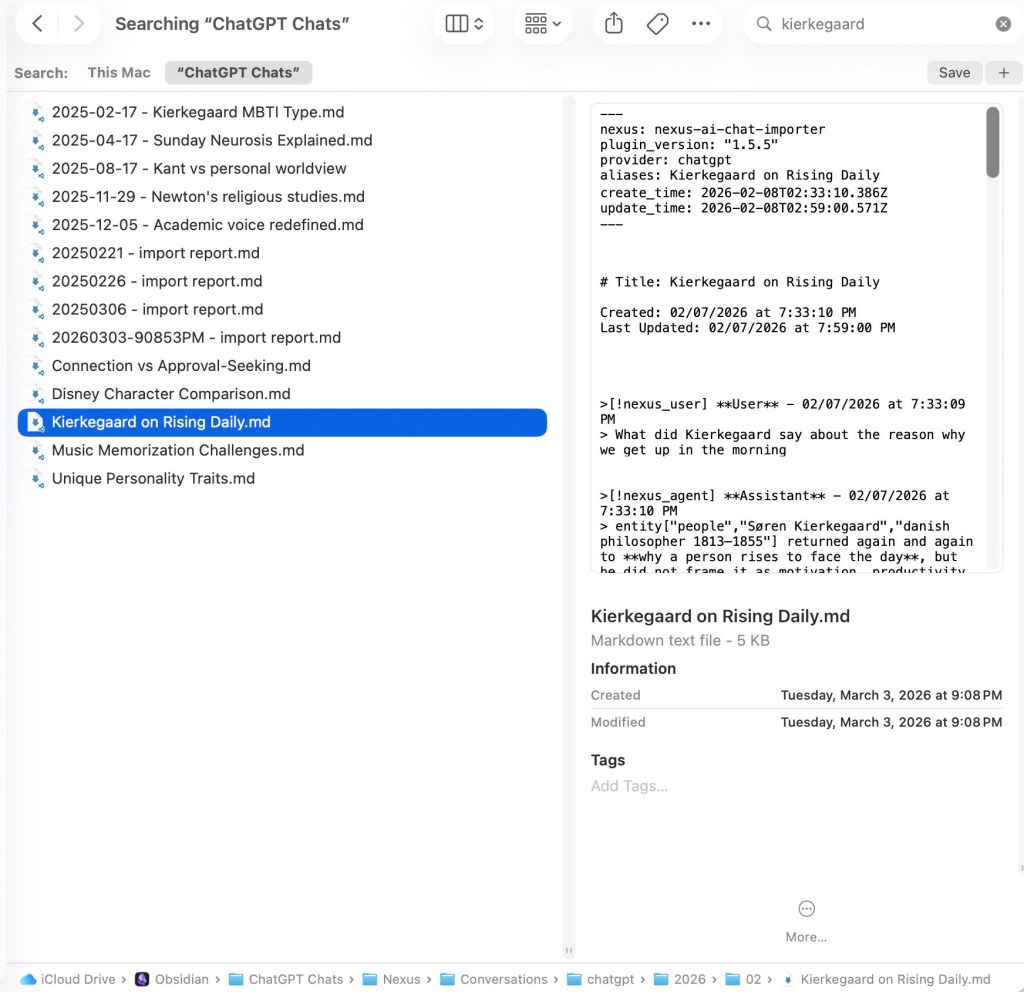Click Conversations folder in path bar
1024x992 pixels.
click(497, 979)
